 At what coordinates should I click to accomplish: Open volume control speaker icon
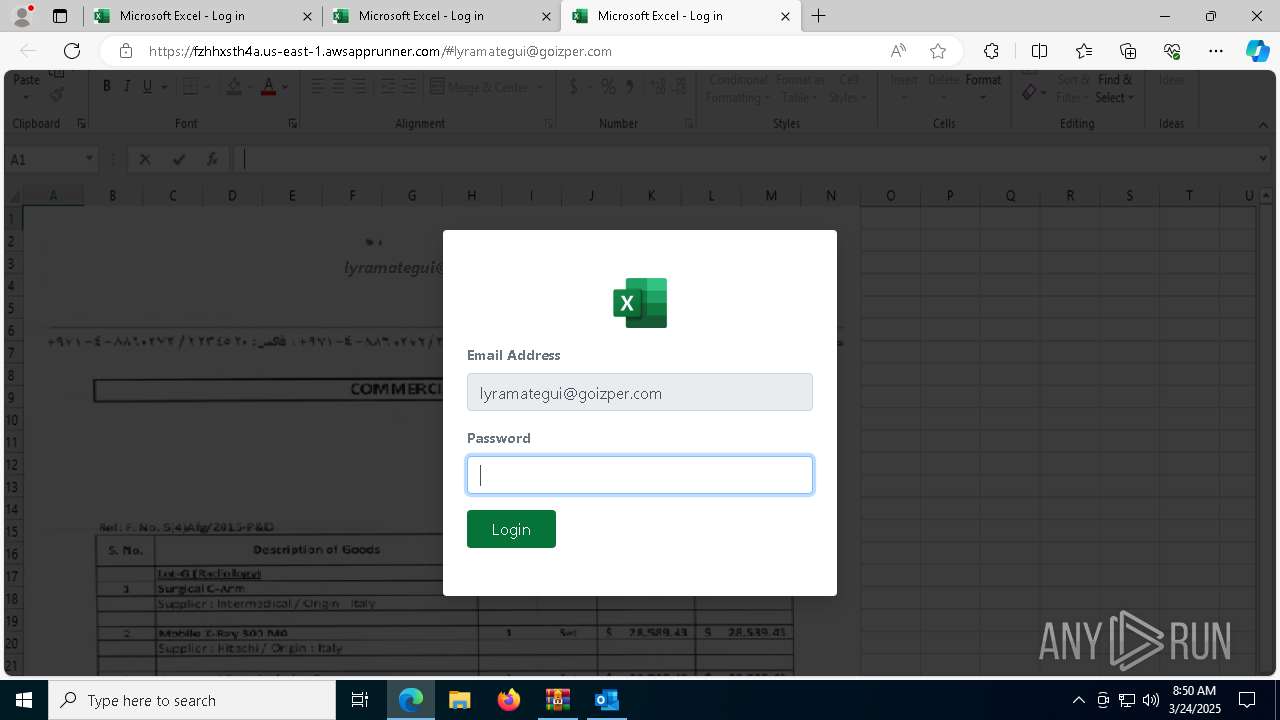point(1151,700)
